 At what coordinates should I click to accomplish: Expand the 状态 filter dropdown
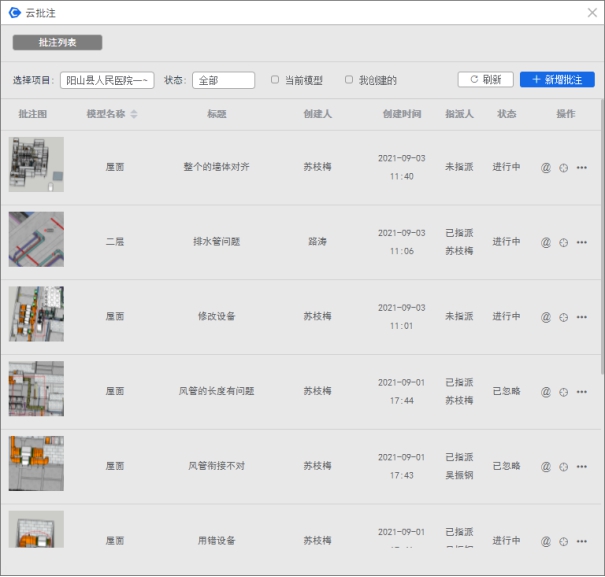point(223,80)
